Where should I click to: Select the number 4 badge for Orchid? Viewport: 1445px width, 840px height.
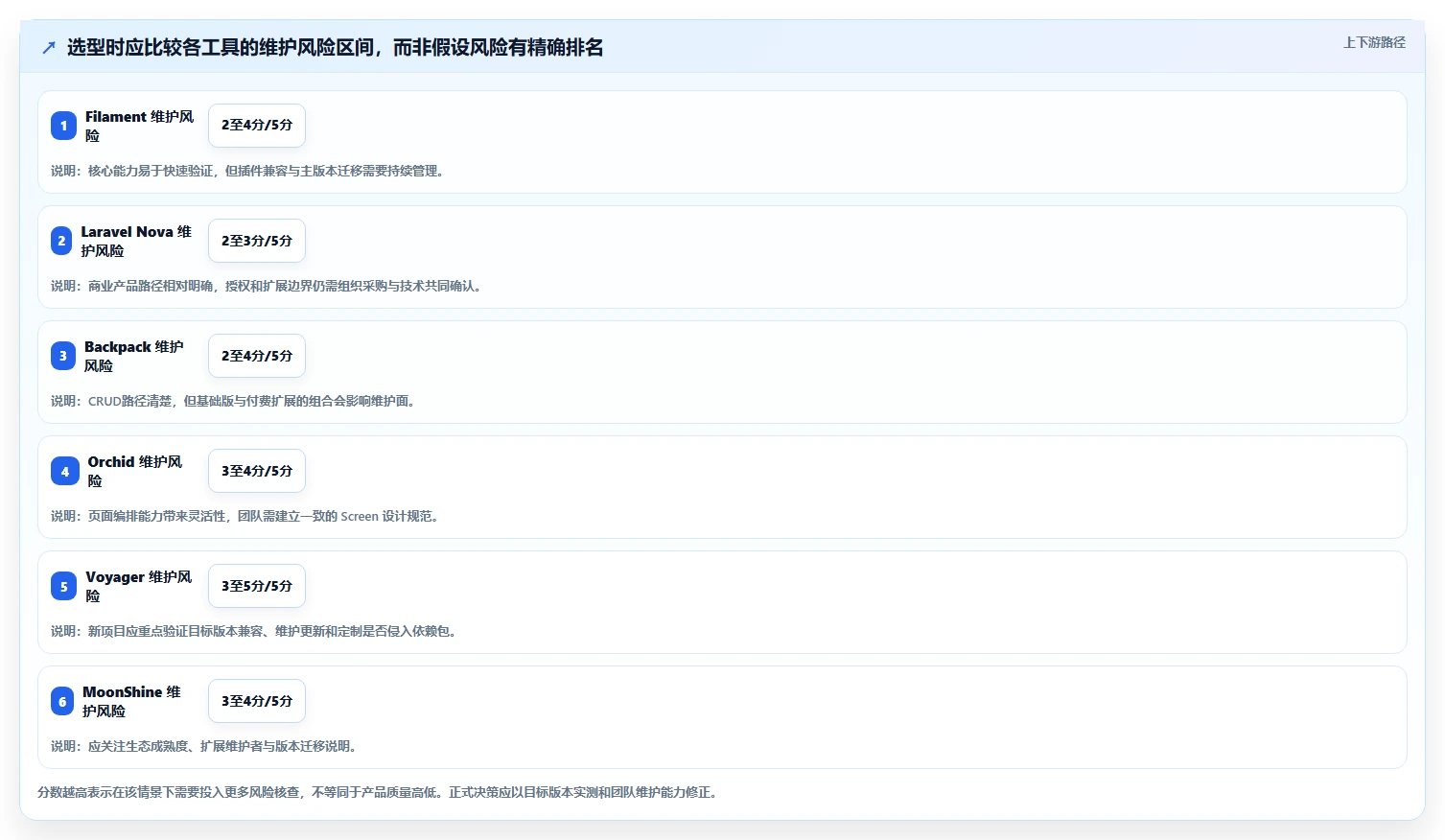[65, 471]
